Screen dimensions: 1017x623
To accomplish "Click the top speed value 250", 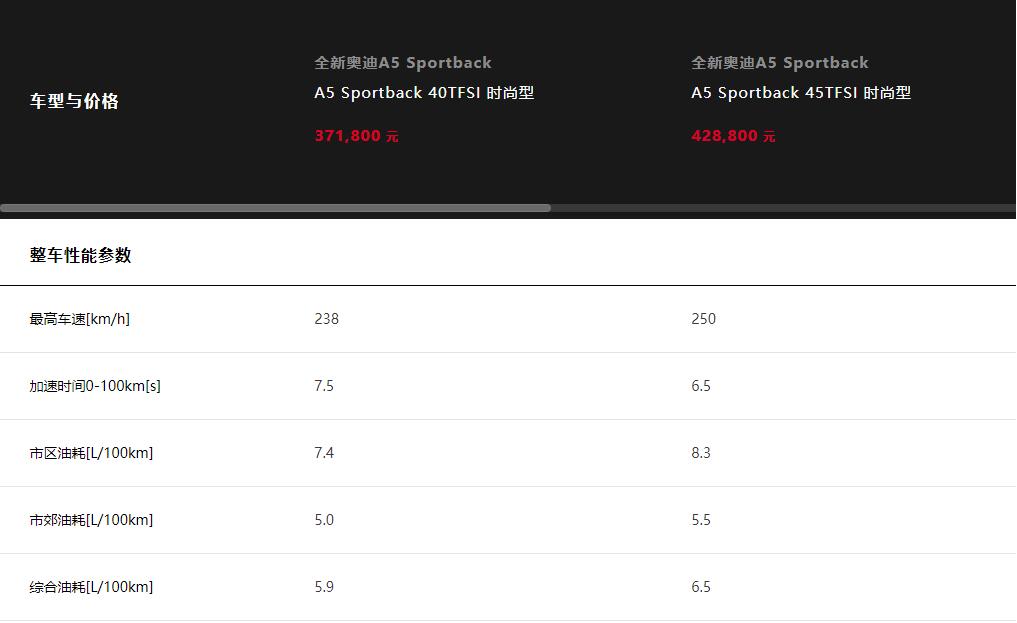I will 703,319.
